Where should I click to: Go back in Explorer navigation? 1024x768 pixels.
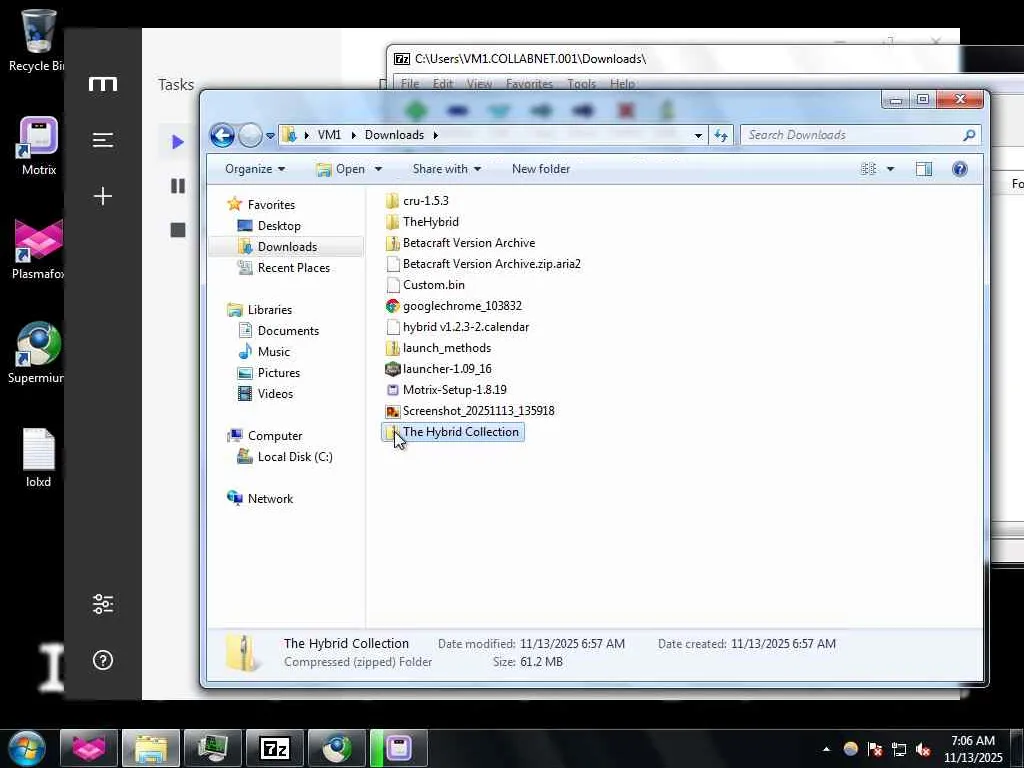point(222,135)
